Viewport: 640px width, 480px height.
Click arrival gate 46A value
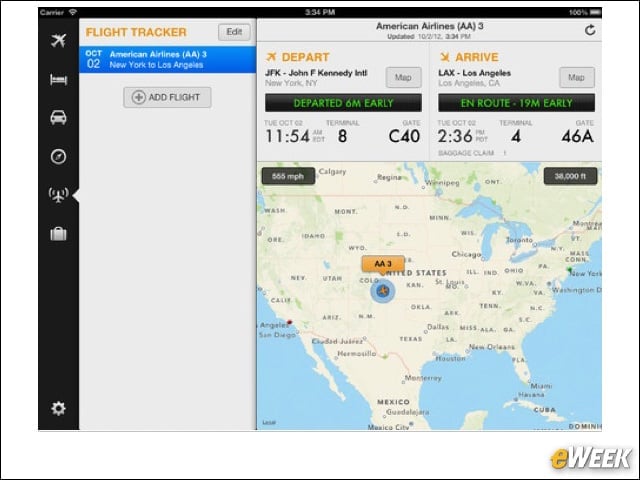[578, 136]
